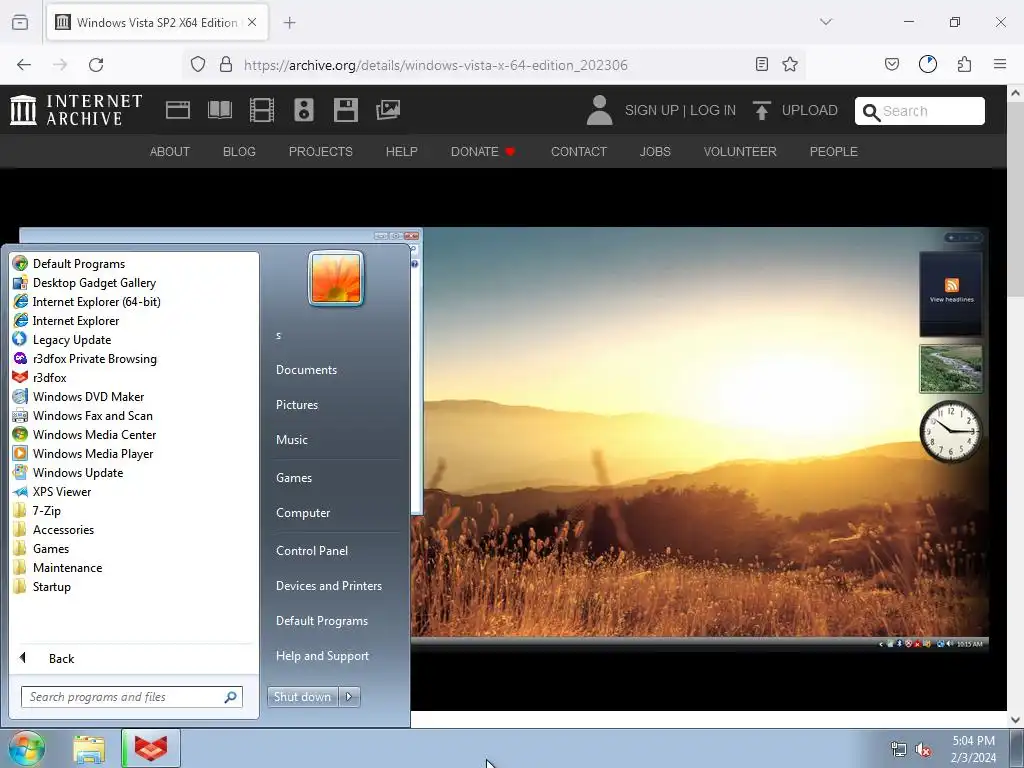Click the LOG IN link

[x=712, y=110]
